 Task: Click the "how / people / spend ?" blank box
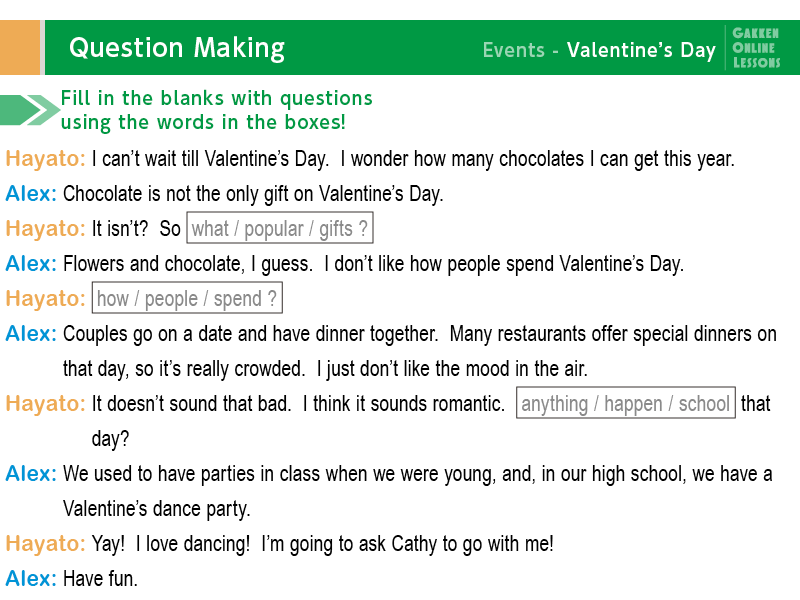(x=187, y=298)
